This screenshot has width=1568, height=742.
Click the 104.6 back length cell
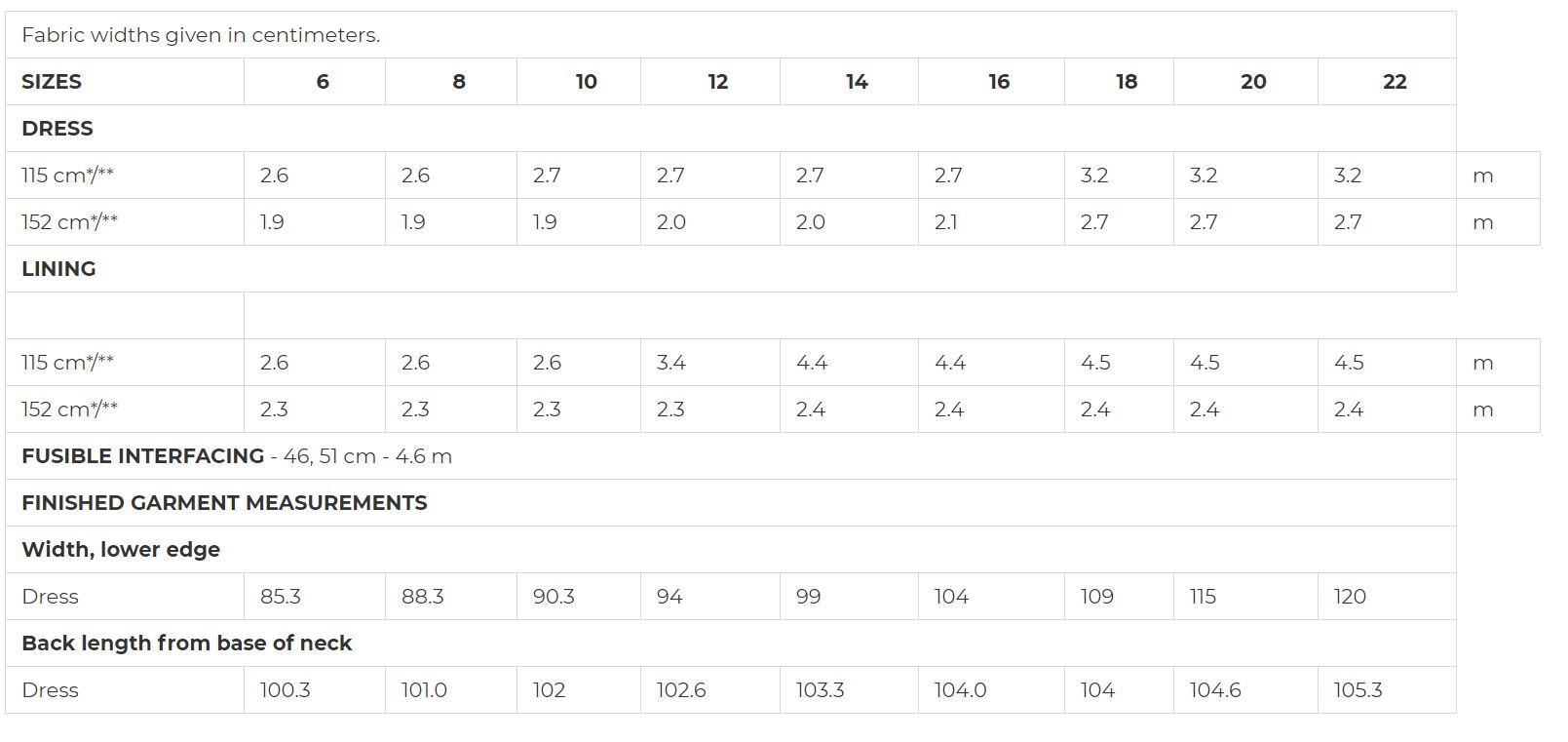coord(1245,690)
